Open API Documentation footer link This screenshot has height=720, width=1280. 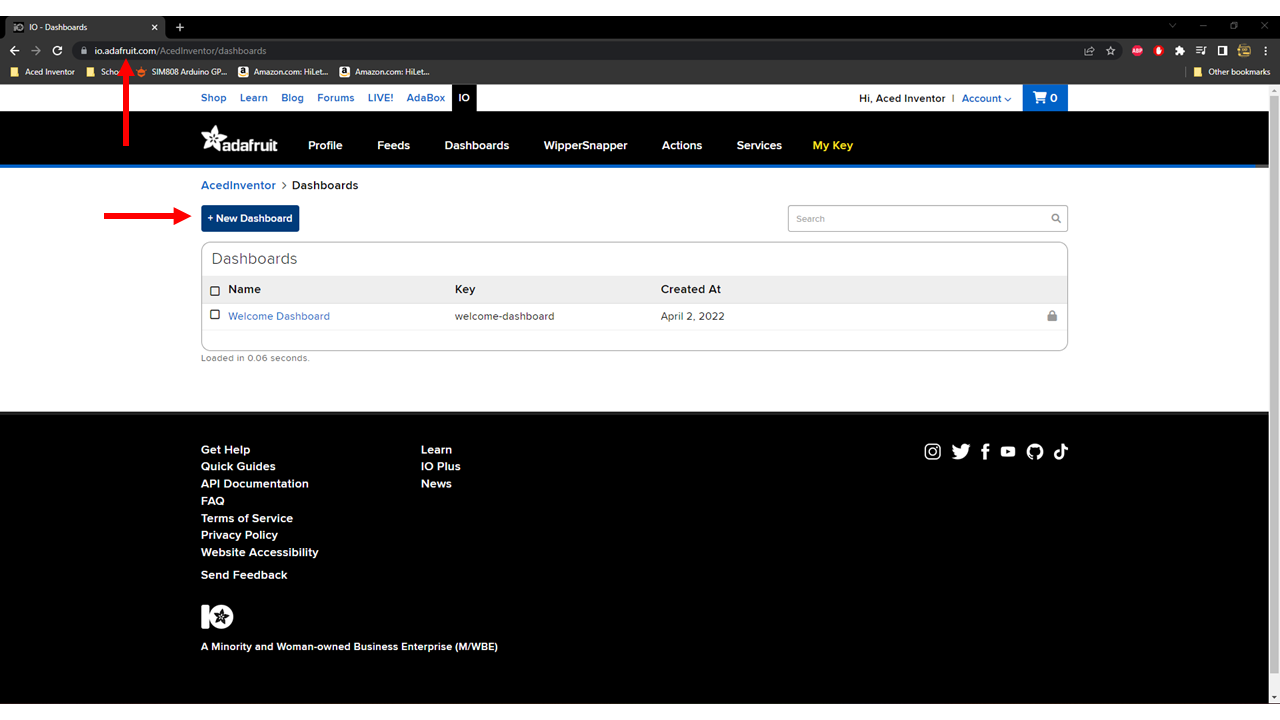point(255,484)
